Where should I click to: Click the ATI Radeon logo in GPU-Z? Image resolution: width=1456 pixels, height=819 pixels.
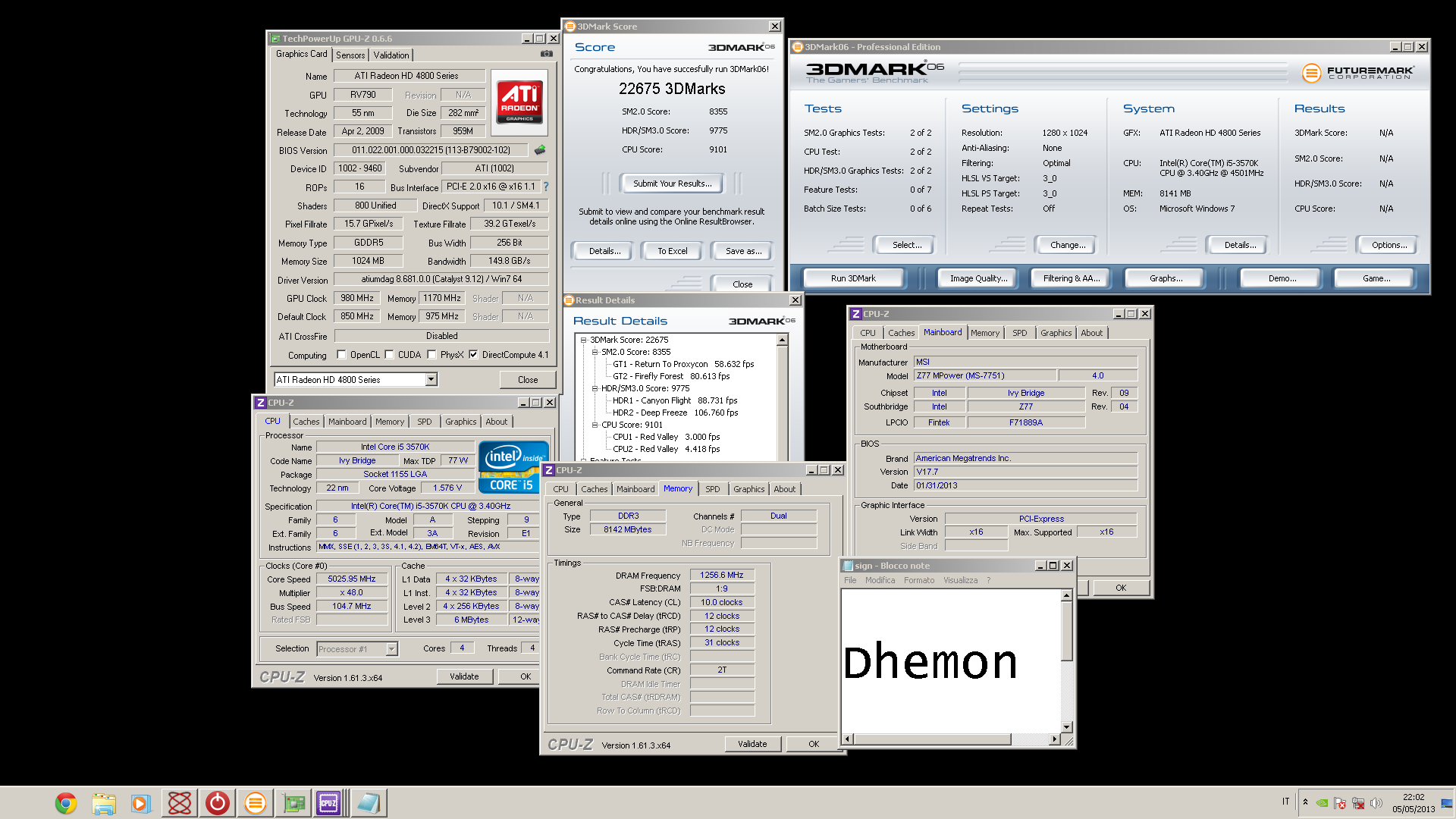tap(519, 102)
